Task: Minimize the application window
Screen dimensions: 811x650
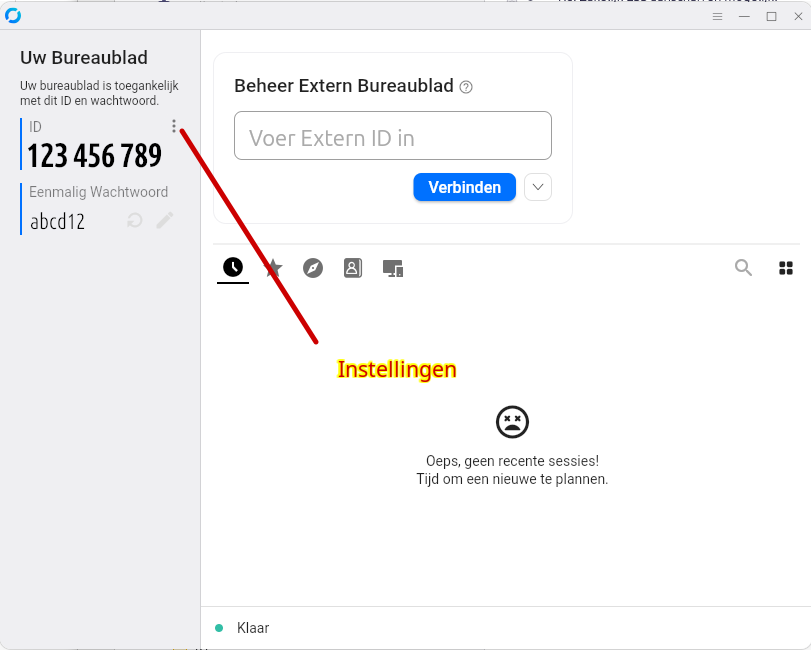Action: point(744,16)
